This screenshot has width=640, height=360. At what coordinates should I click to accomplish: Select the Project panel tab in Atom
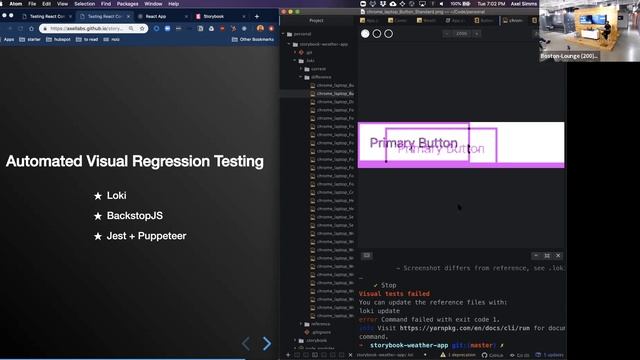coord(316,20)
